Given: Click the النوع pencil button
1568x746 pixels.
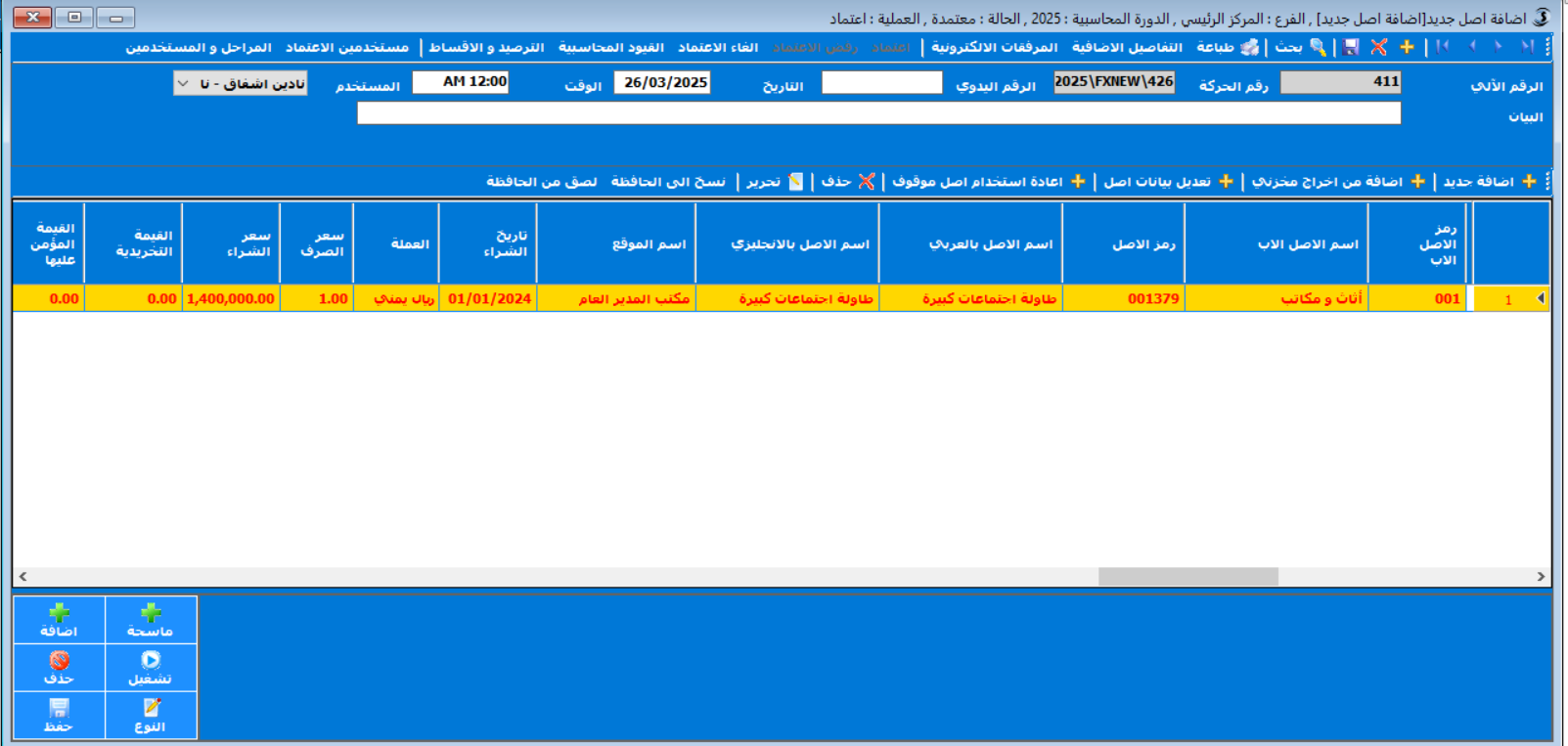Looking at the screenshot, I should click(x=151, y=716).
